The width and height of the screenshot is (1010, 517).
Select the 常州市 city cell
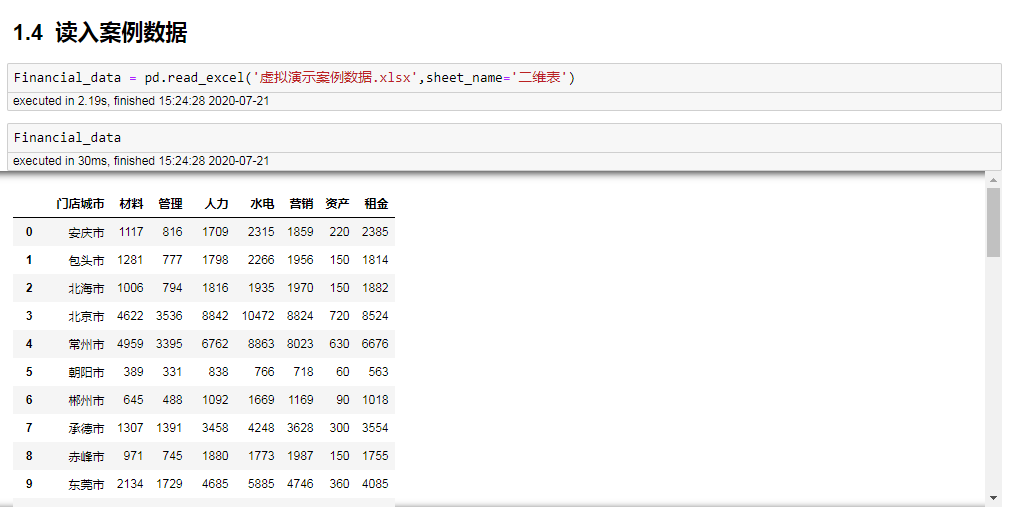[86, 344]
